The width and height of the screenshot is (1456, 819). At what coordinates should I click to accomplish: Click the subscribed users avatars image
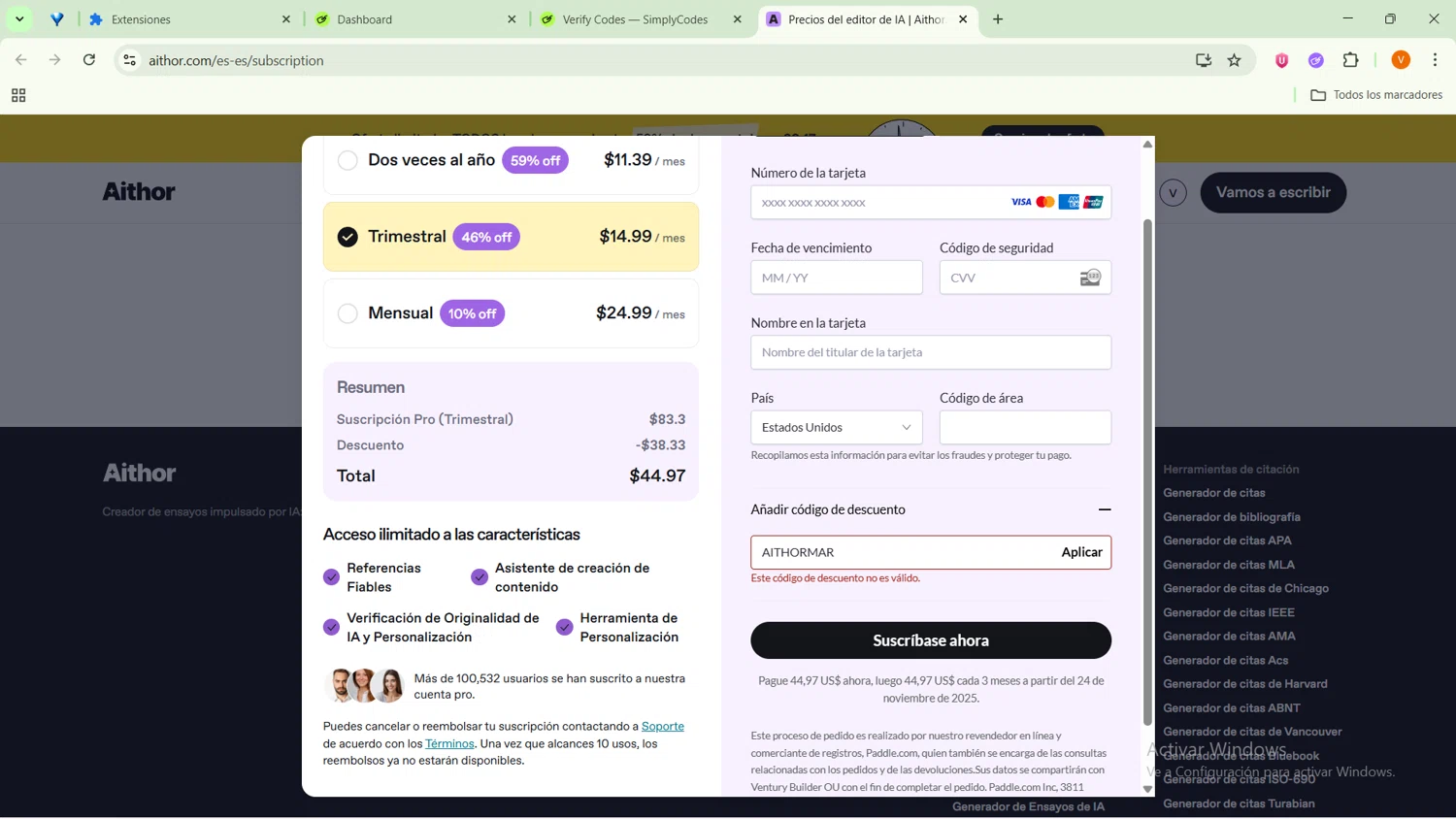coord(365,685)
